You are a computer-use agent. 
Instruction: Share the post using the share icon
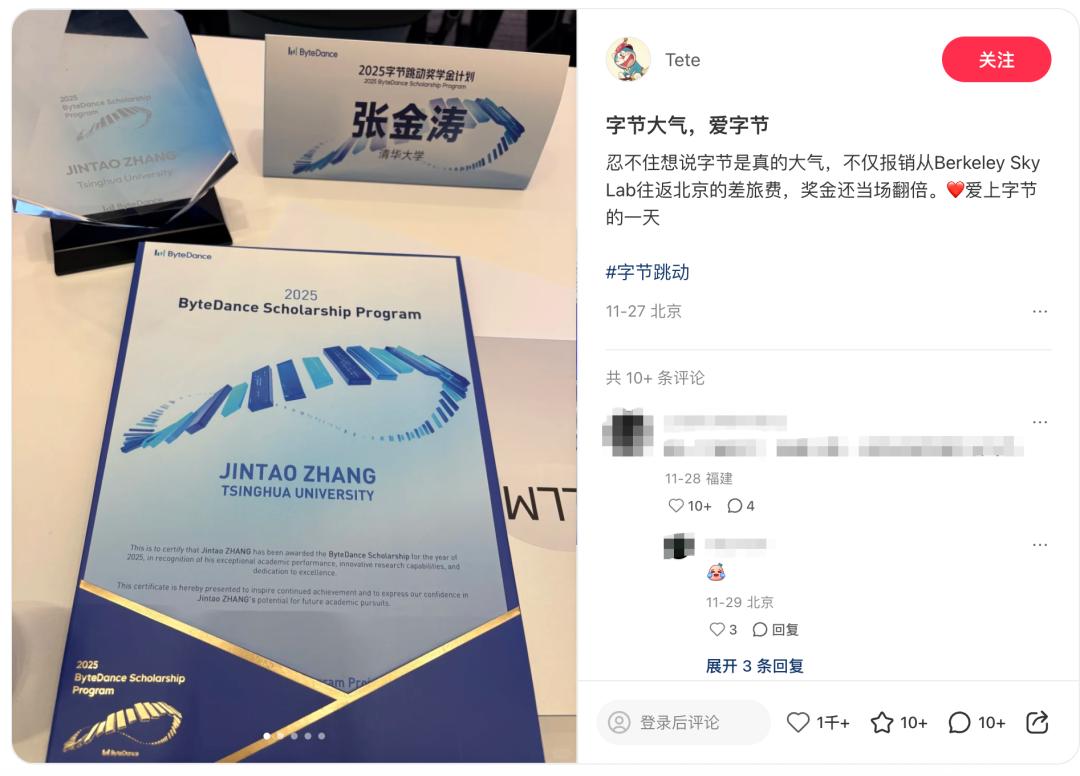click(x=1037, y=722)
